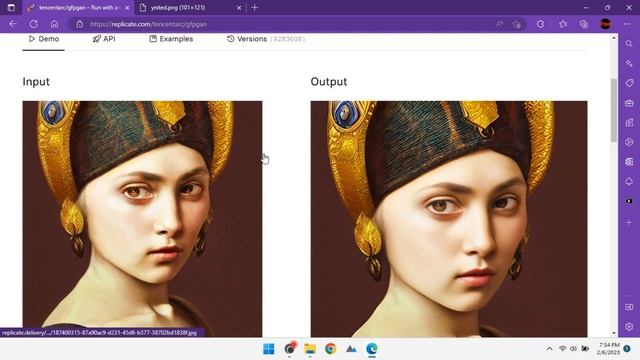
Task: Open sidebar Tools briefcase icon
Action: pos(629,103)
